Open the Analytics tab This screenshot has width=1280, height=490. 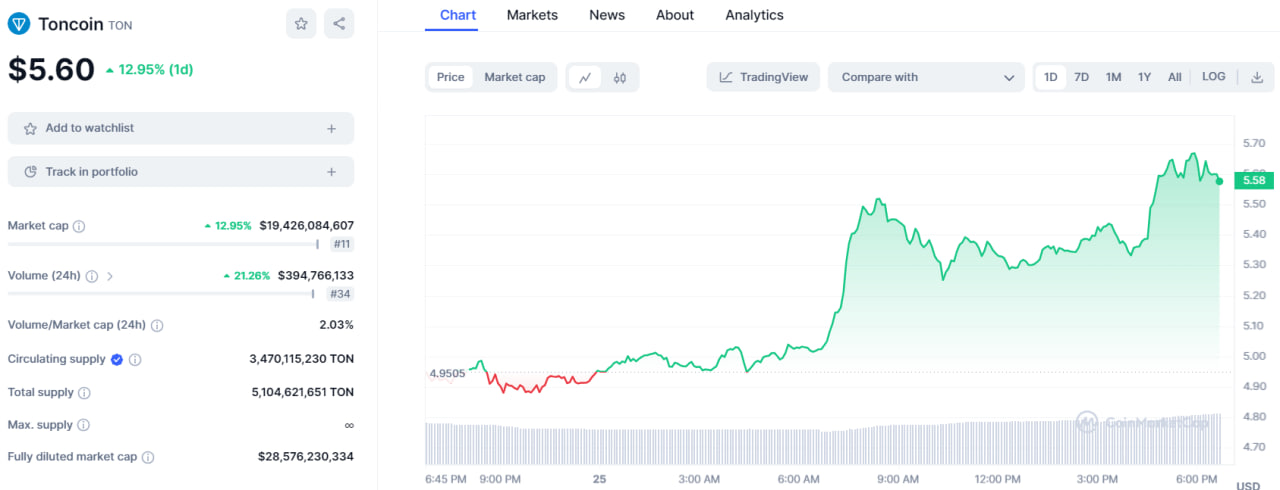pyautogui.click(x=754, y=15)
